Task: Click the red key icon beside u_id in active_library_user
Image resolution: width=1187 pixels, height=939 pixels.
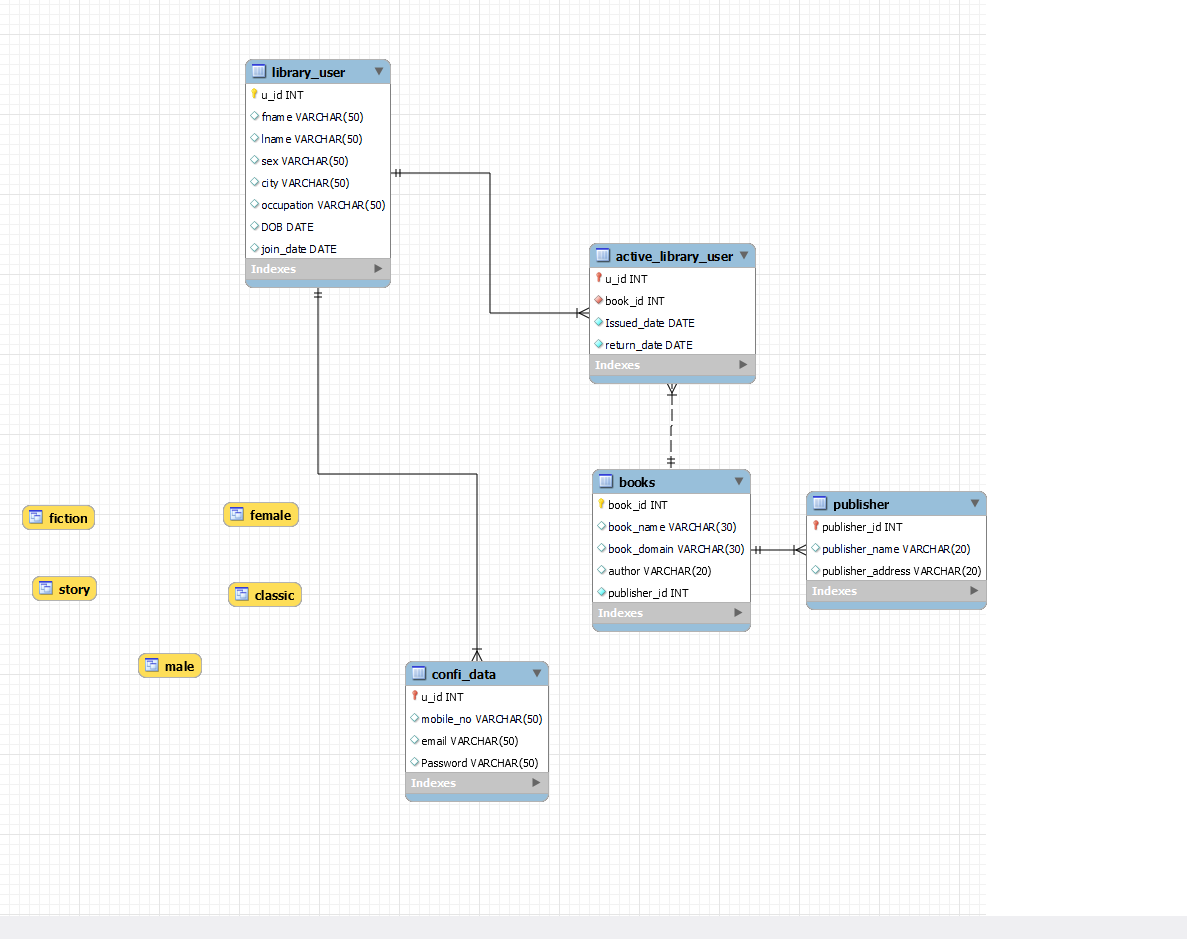Action: (x=600, y=278)
